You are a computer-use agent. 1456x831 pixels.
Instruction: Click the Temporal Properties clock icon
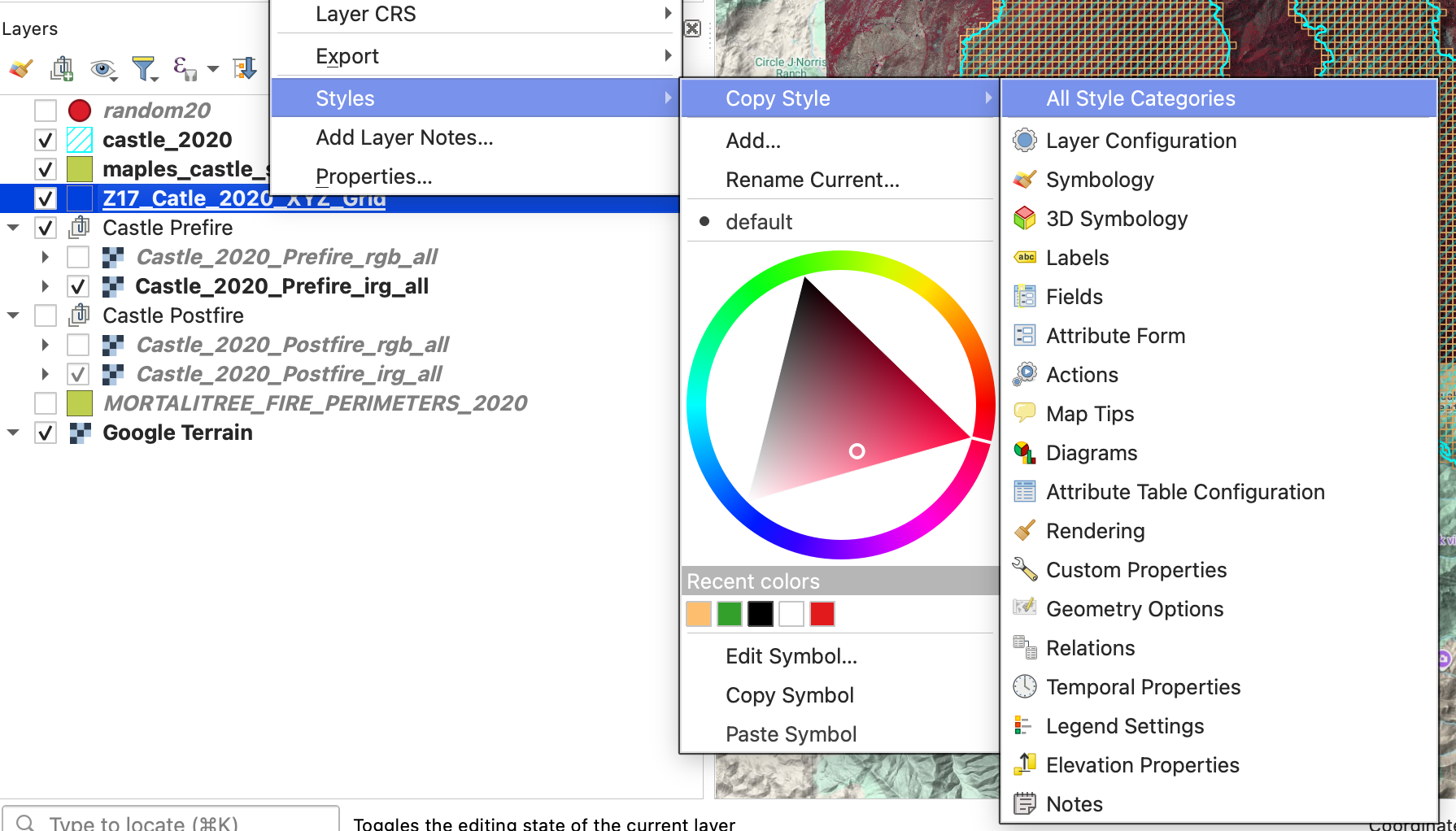pyautogui.click(x=1024, y=687)
